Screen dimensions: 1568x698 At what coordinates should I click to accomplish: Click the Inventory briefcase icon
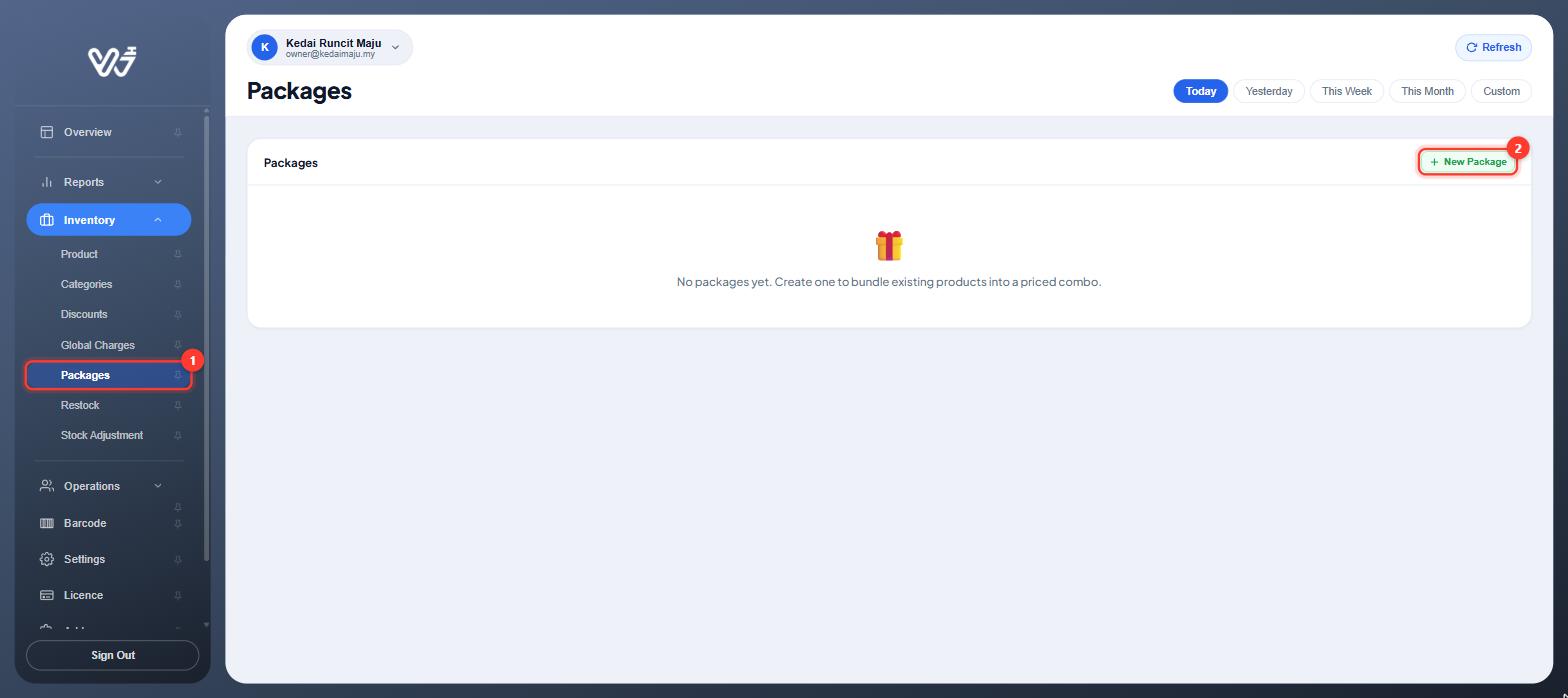tap(46, 220)
